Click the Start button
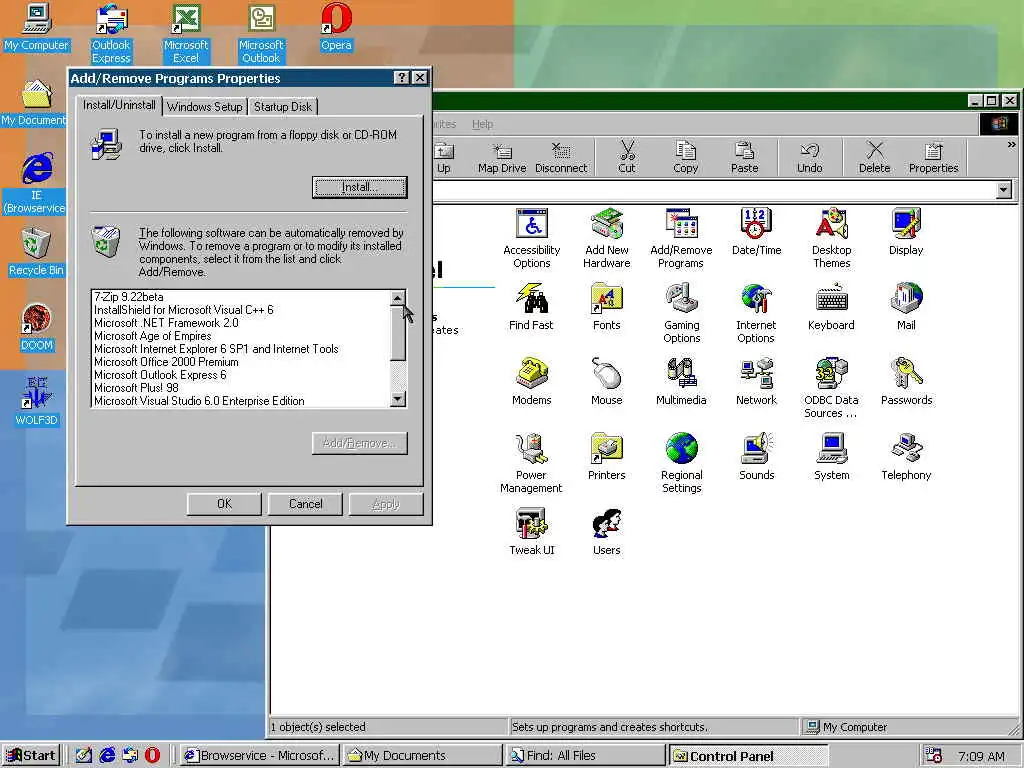The height and width of the screenshot is (768, 1024). click(x=31, y=755)
